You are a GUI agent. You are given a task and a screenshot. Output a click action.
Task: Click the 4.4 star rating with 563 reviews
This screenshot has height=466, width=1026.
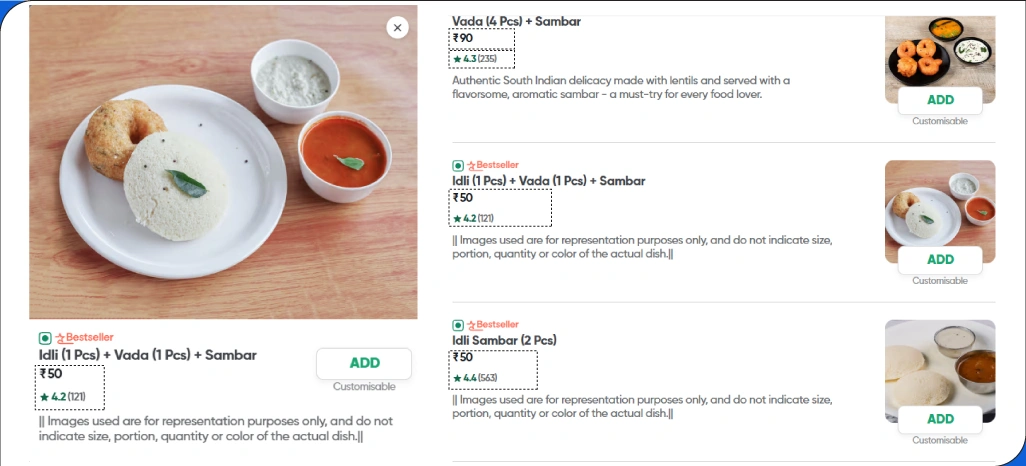(x=474, y=378)
